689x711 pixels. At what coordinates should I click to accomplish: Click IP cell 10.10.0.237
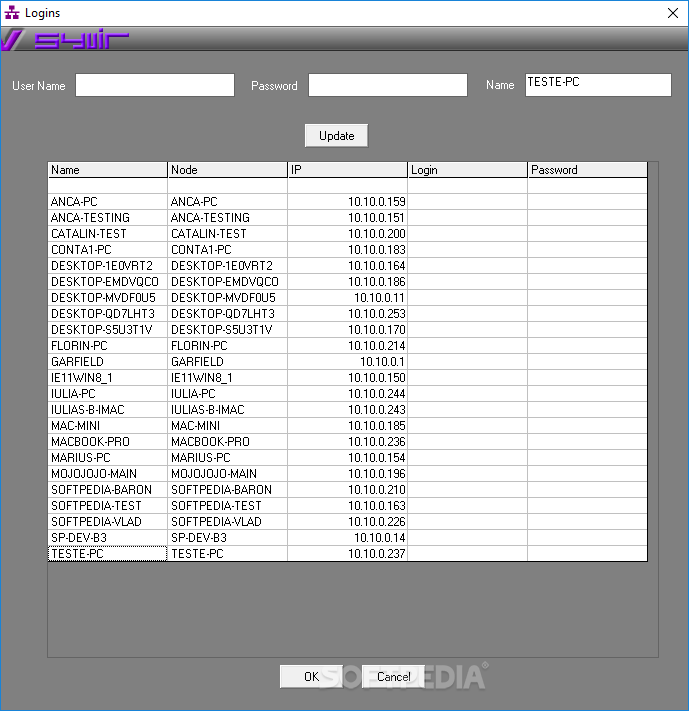tap(347, 554)
